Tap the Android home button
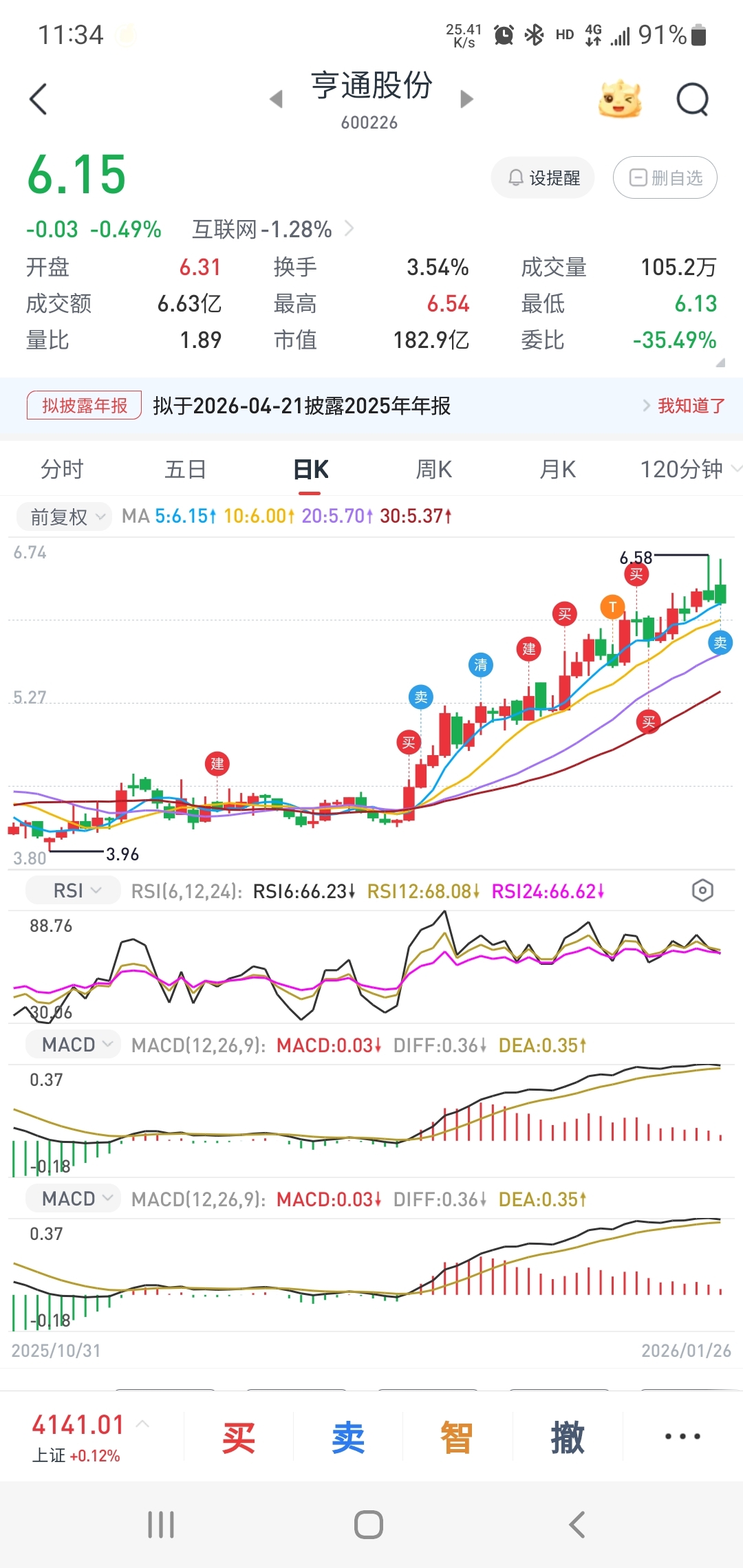Screen dimensions: 743x1568 pyautogui.click(x=369, y=1525)
